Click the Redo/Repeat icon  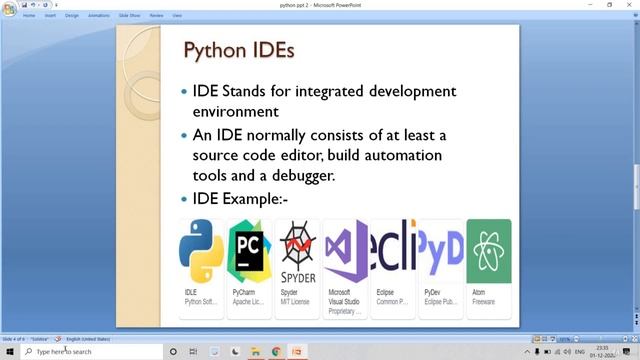click(45, 5)
